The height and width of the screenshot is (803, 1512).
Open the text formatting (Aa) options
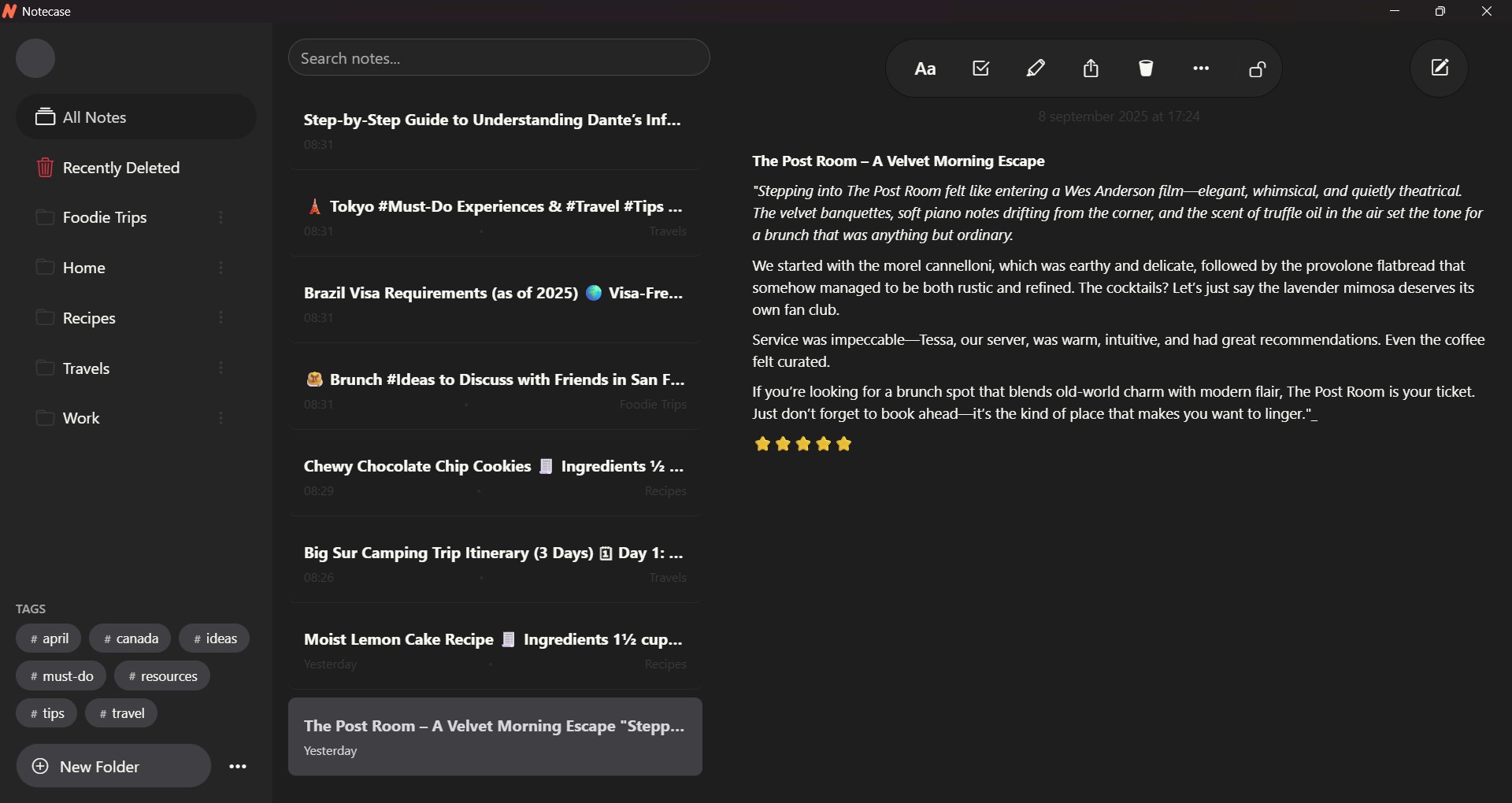tap(925, 69)
